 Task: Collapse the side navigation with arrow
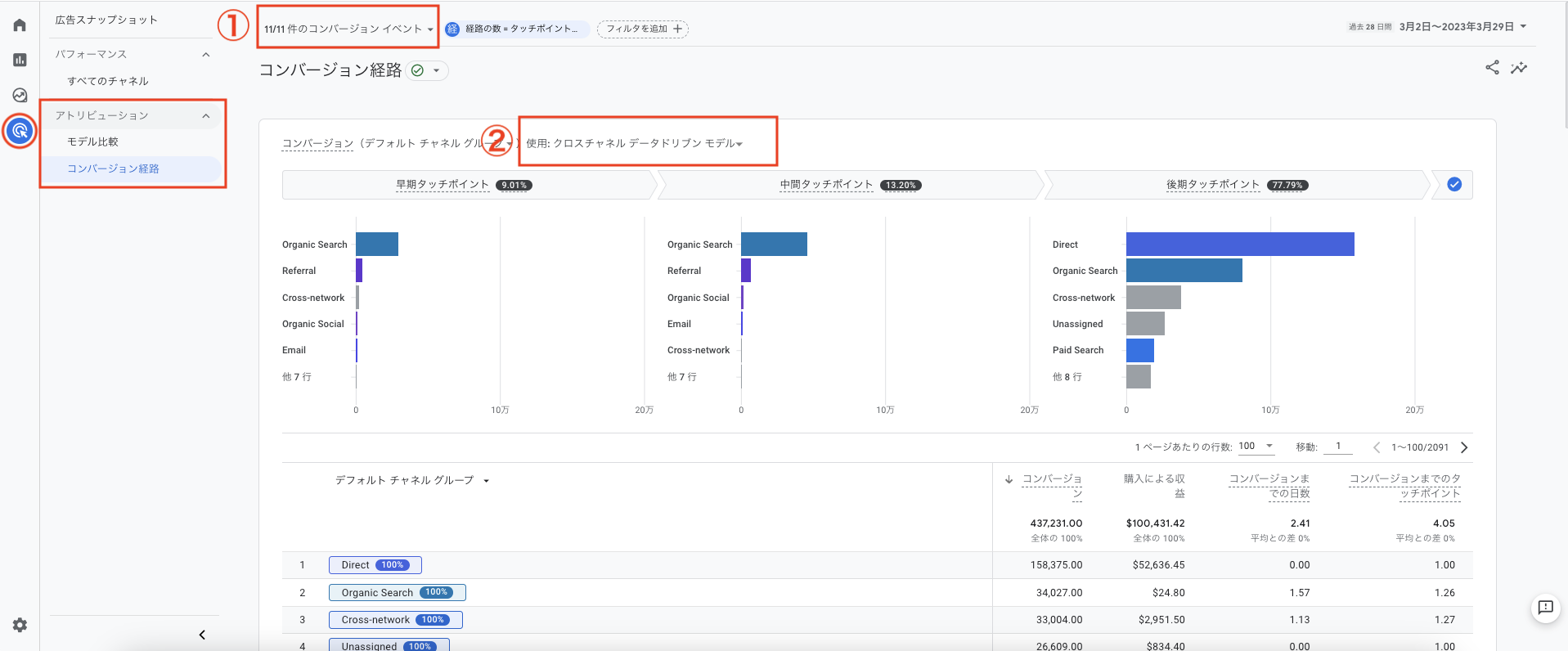[202, 635]
